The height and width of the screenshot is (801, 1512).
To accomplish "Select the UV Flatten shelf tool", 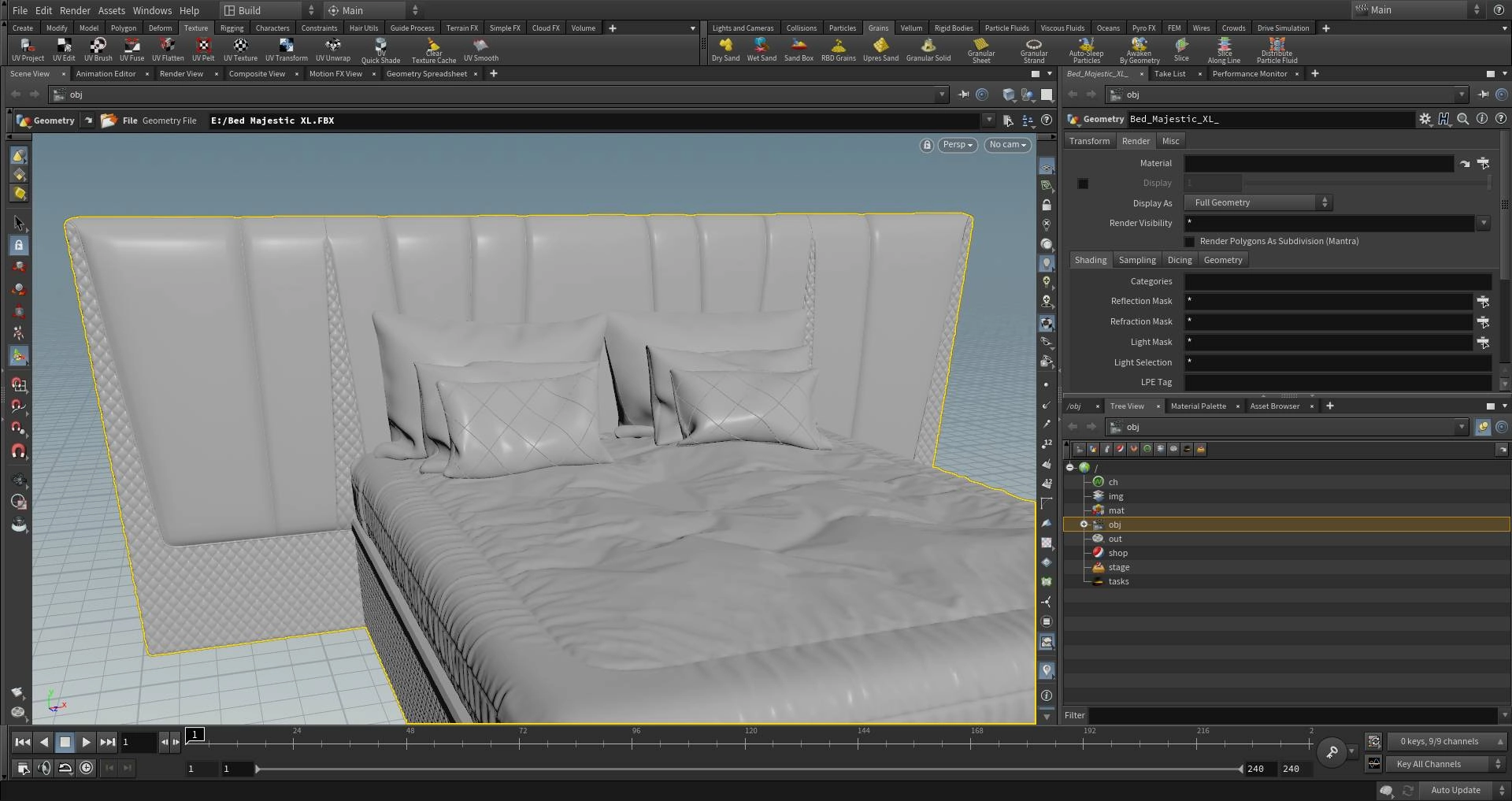I will pos(168,50).
